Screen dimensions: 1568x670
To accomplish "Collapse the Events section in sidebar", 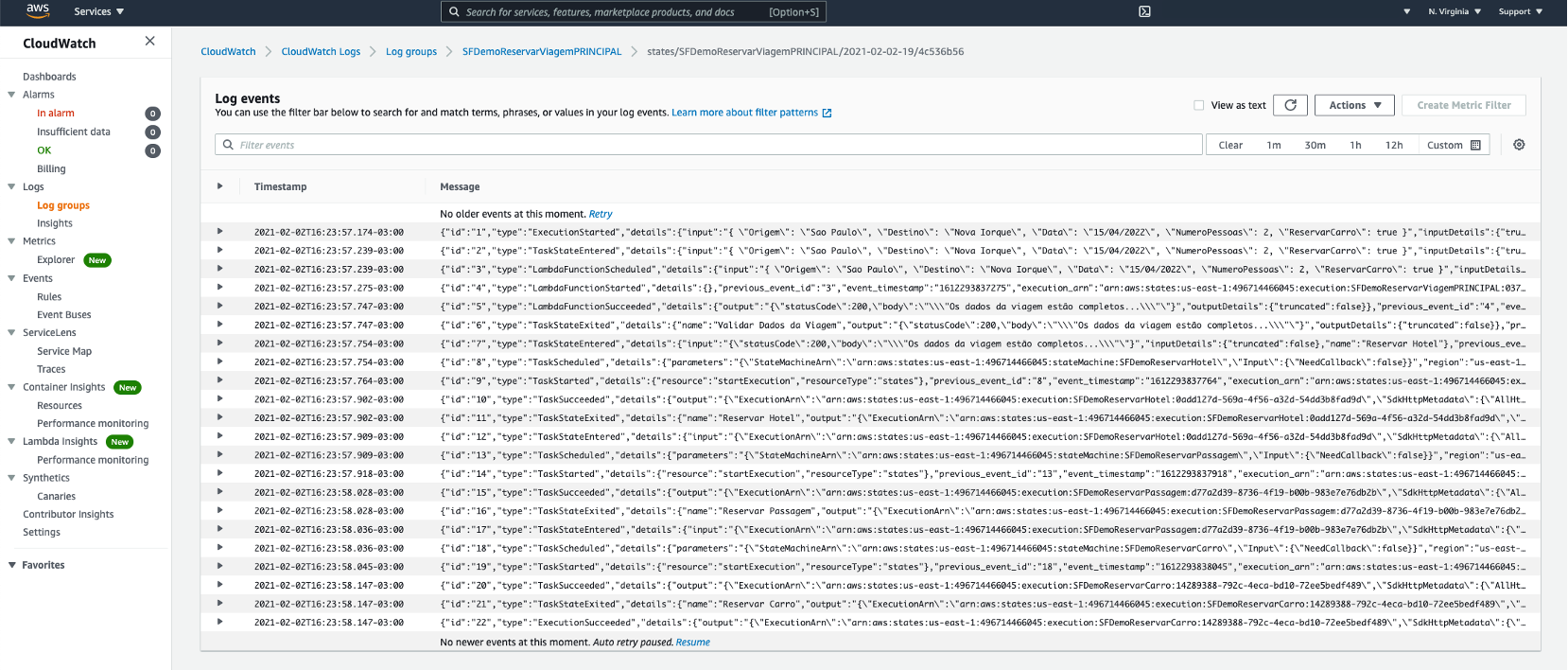I will pyautogui.click(x=11, y=278).
